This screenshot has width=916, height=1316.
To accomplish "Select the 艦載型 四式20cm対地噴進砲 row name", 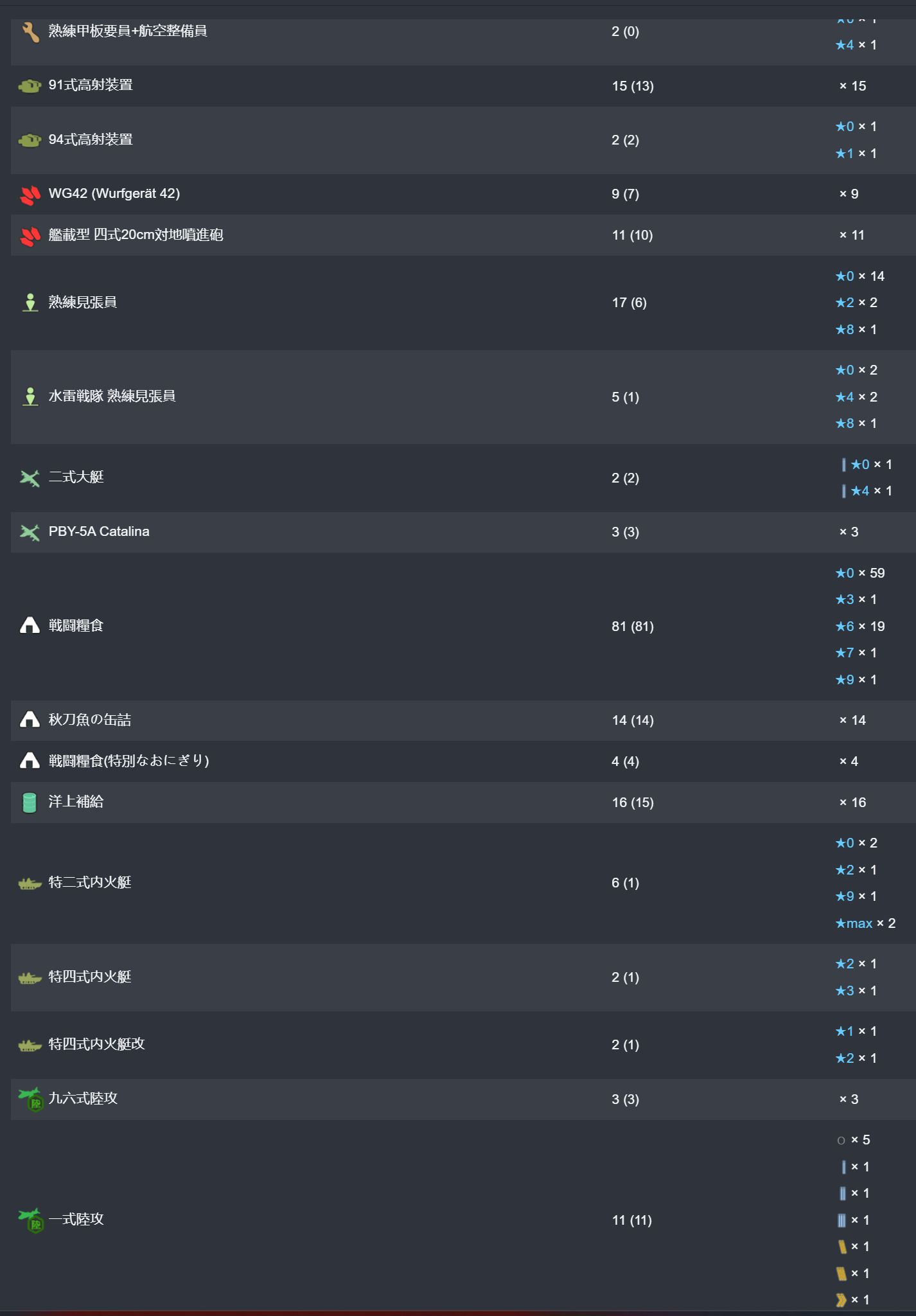I will pos(136,235).
